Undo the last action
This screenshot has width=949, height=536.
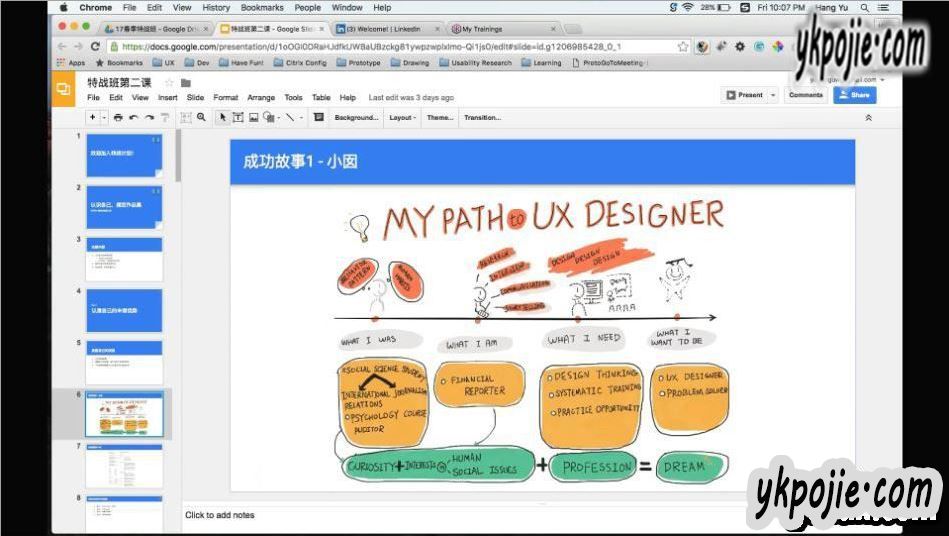[134, 117]
